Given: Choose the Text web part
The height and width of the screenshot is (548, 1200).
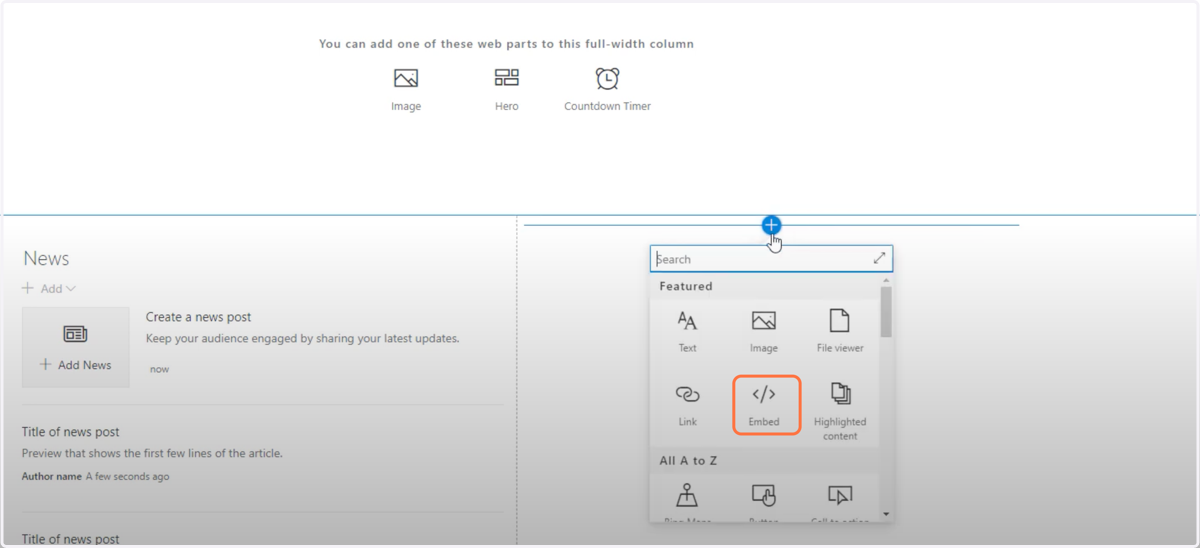Looking at the screenshot, I should (x=687, y=332).
